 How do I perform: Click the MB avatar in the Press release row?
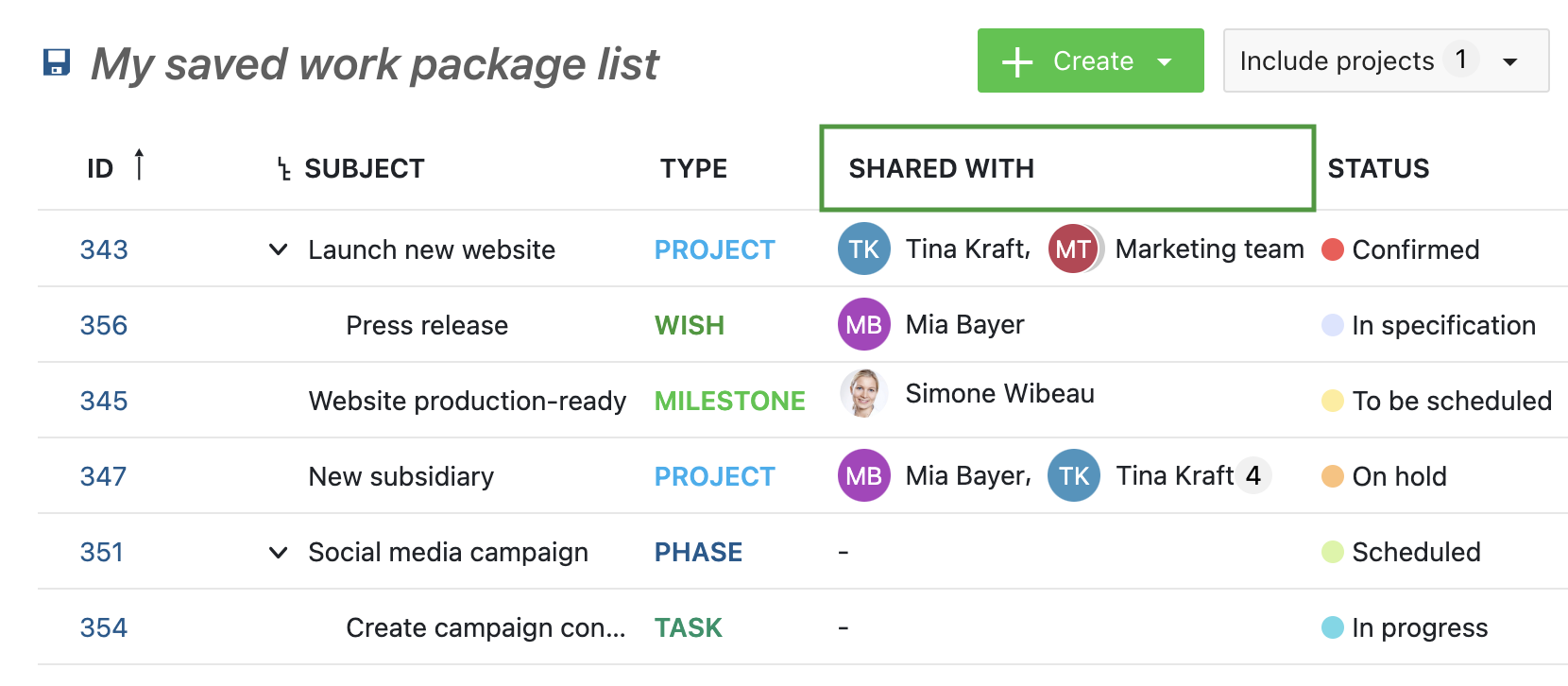[x=863, y=324]
